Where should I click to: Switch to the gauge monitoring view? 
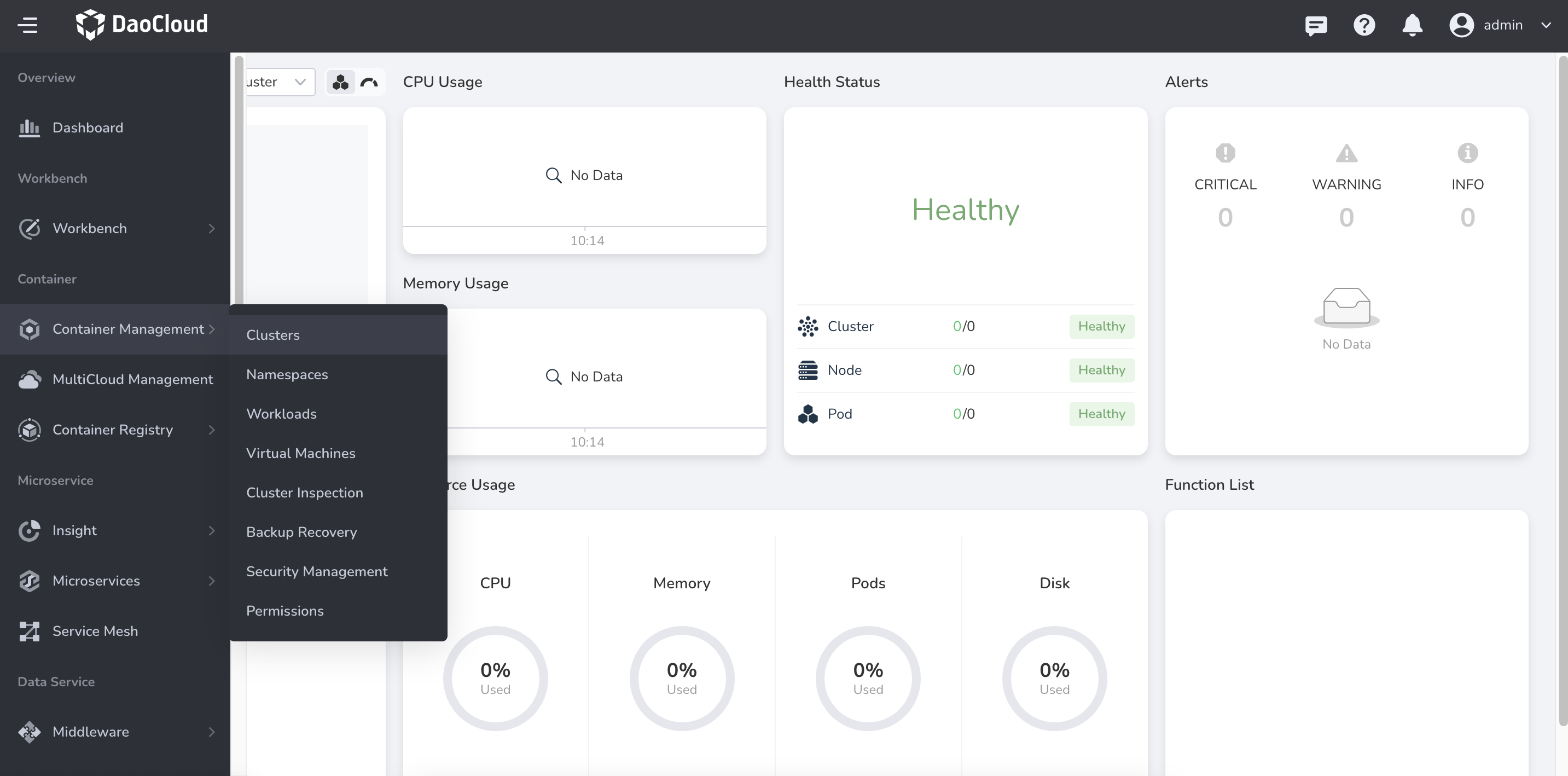tap(369, 82)
